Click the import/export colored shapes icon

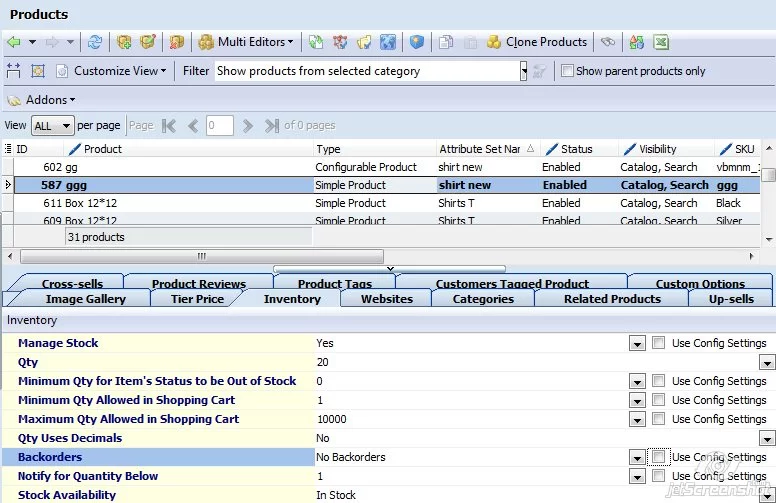pos(636,43)
